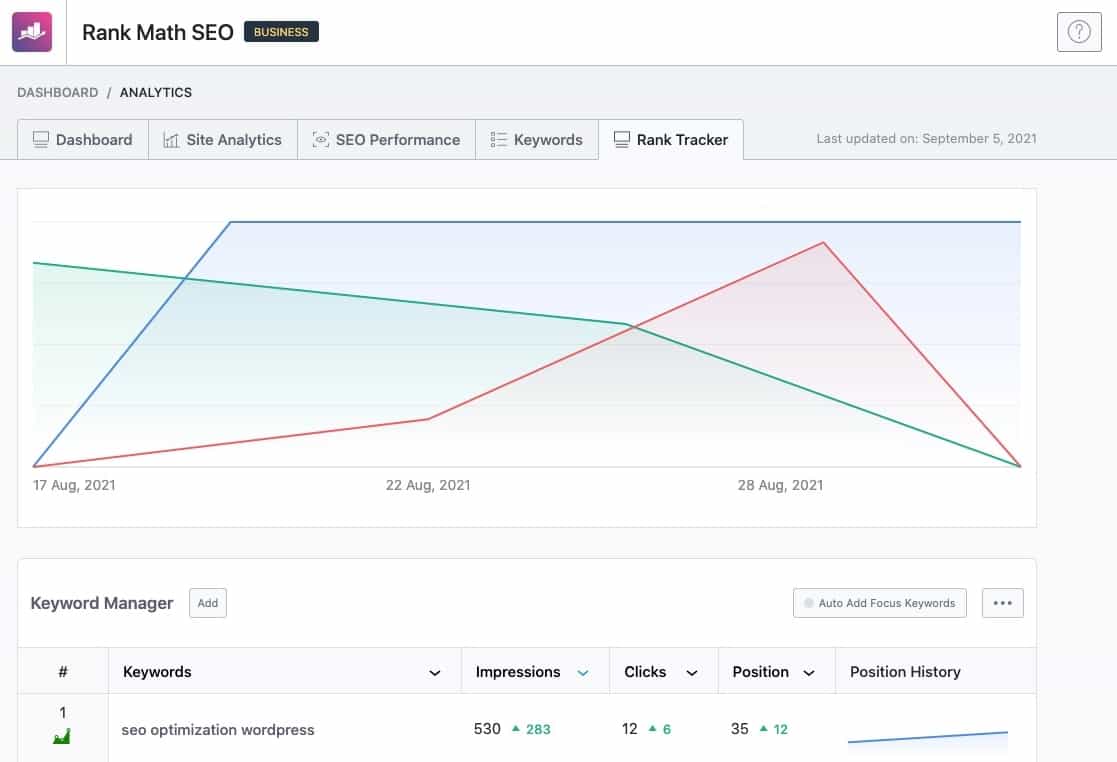Screen dimensions: 1117x762
Task: Toggle Auto Add Focus Keywords
Action: pos(880,603)
